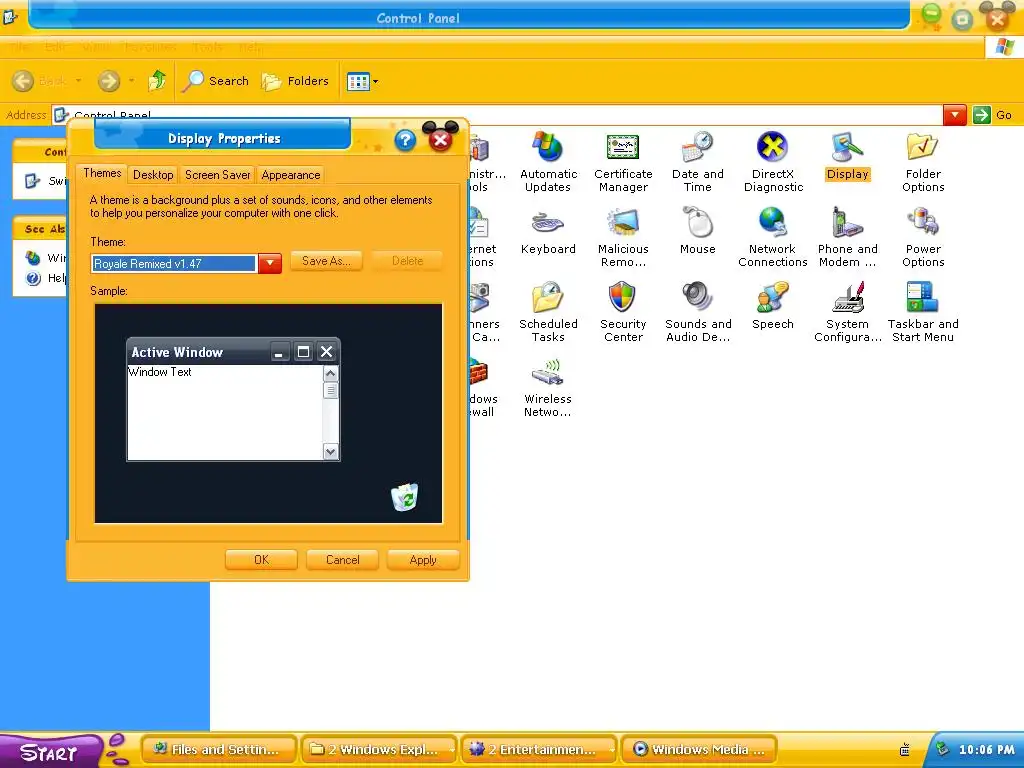Switch to Files and Settings taskbar item
The image size is (1024, 768).
[x=219, y=749]
